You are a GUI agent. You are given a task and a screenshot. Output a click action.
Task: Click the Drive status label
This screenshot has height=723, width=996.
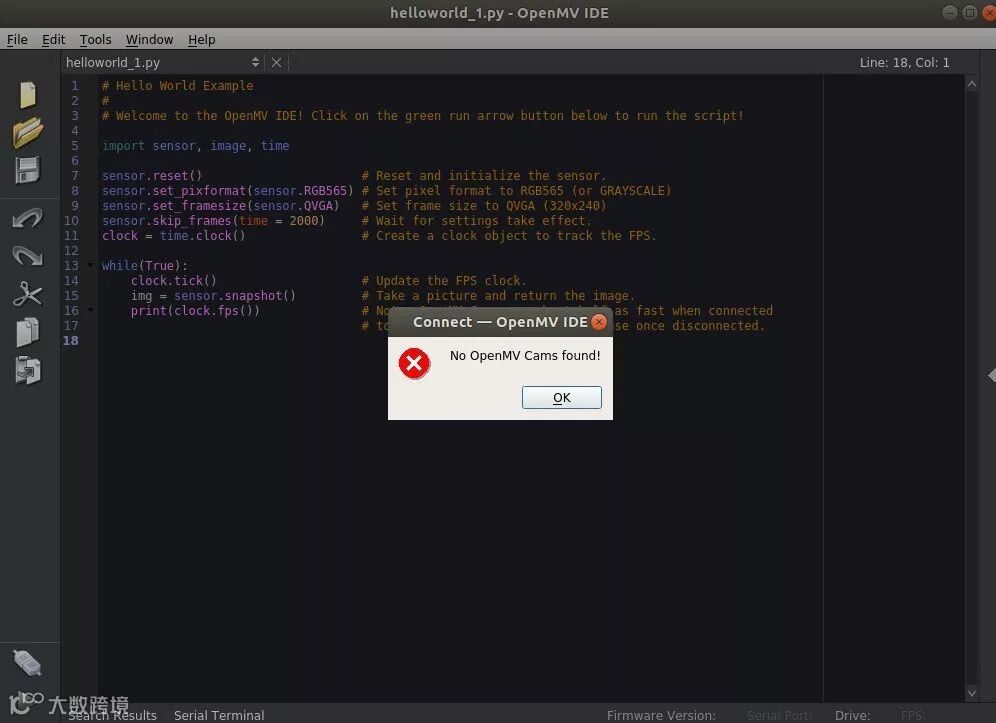(852, 715)
